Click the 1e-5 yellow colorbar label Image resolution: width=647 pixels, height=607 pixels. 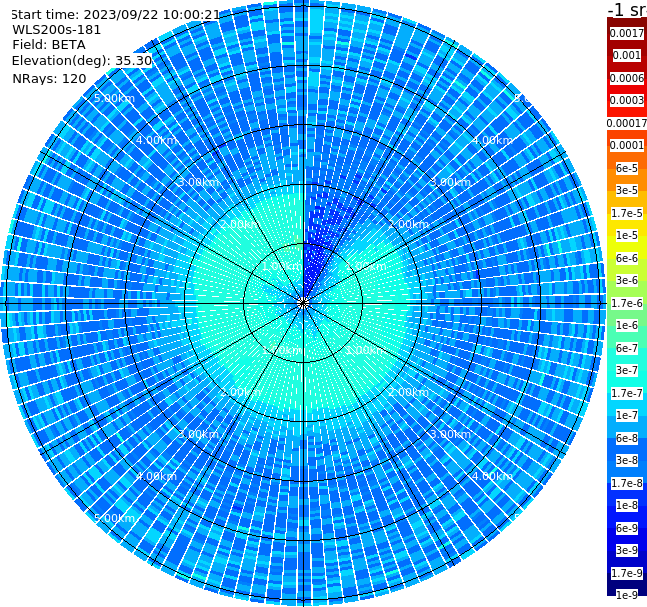pos(627,235)
